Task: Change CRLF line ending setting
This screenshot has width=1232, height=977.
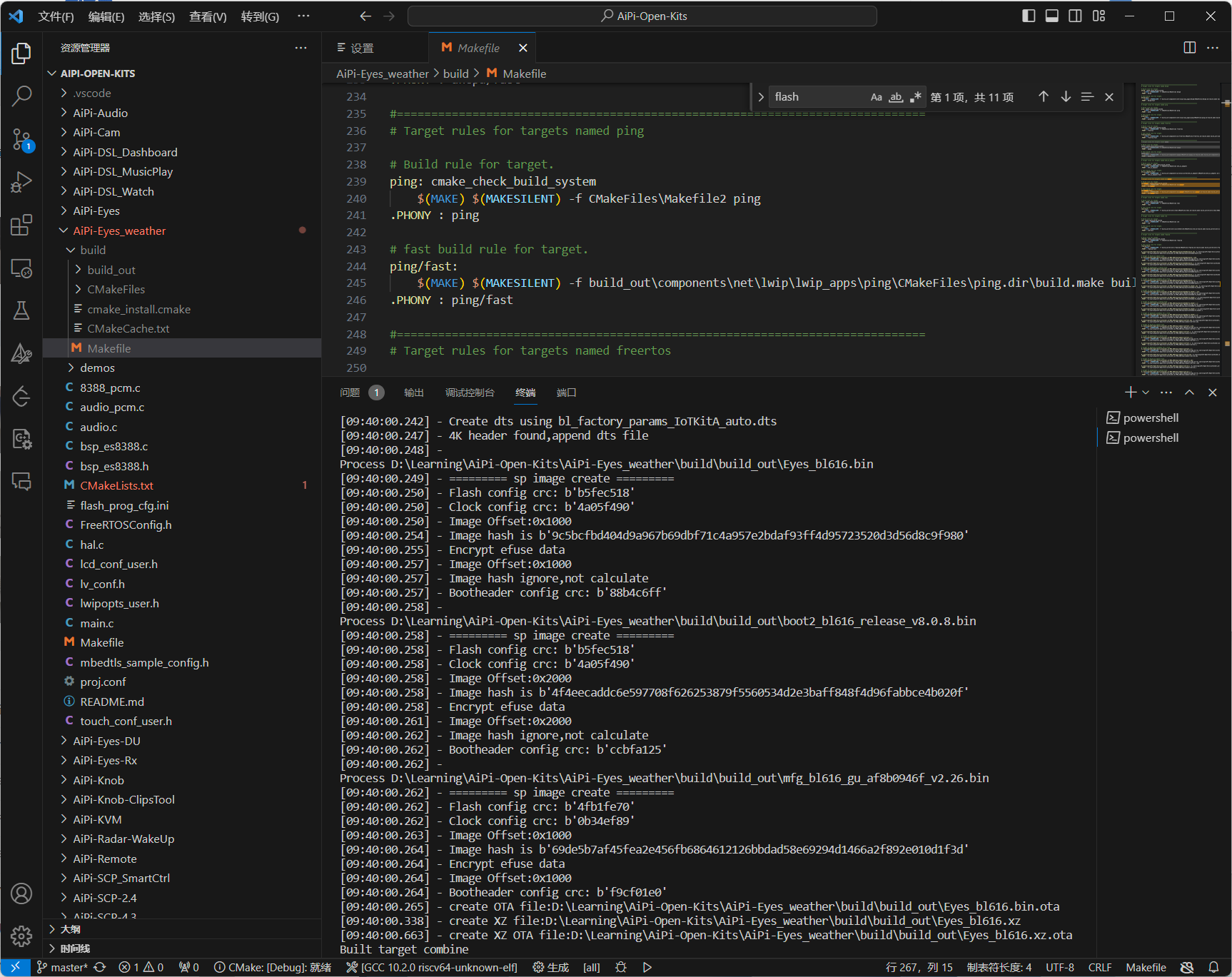Action: [1100, 968]
